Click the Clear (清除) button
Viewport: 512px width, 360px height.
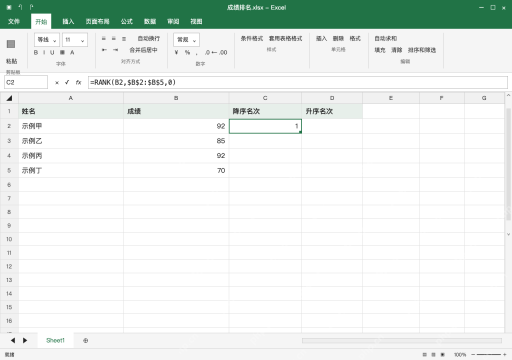[397, 50]
